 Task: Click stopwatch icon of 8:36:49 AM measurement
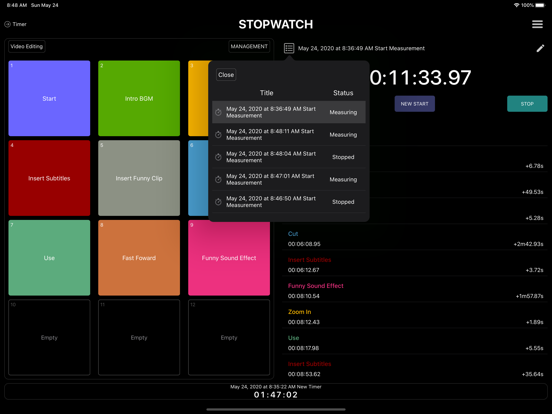click(218, 112)
